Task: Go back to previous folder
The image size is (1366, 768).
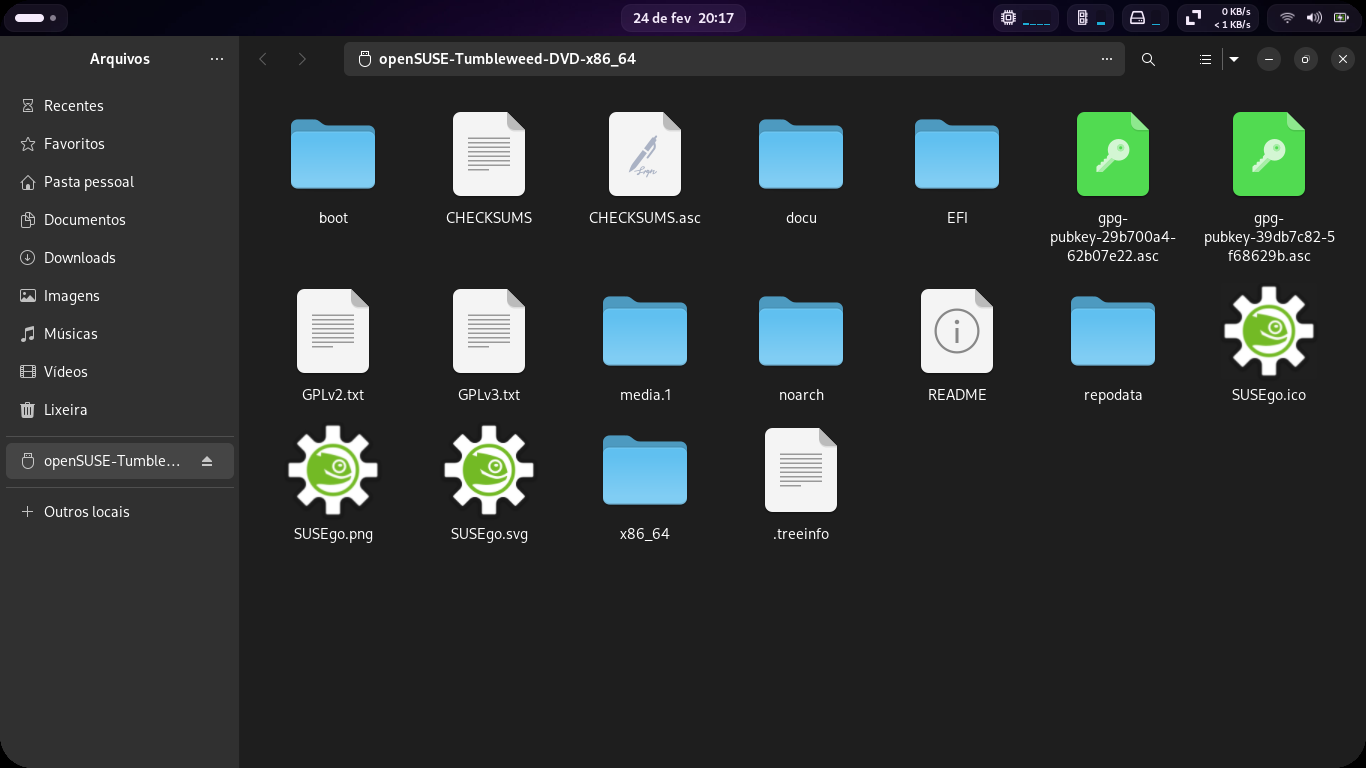Action: [x=263, y=59]
